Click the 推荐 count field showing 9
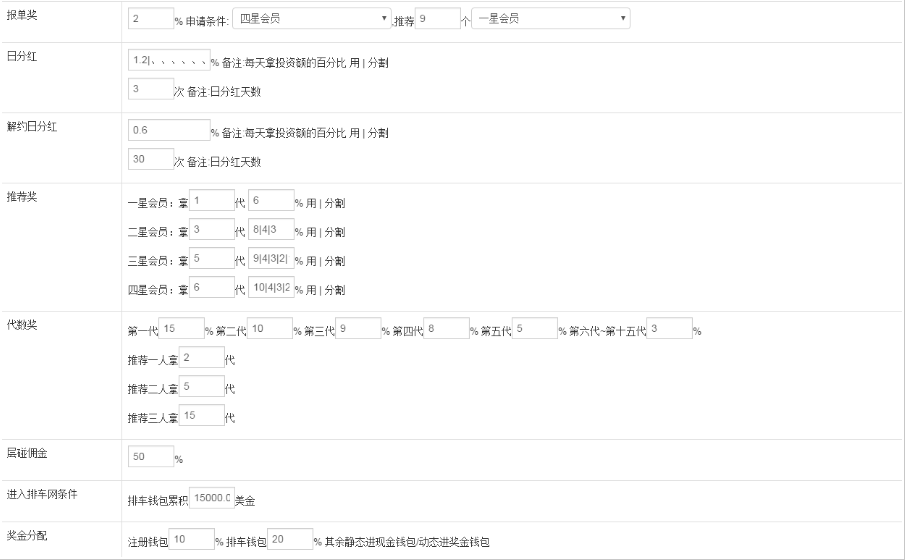Screen dimensions: 905x560 click(x=437, y=18)
